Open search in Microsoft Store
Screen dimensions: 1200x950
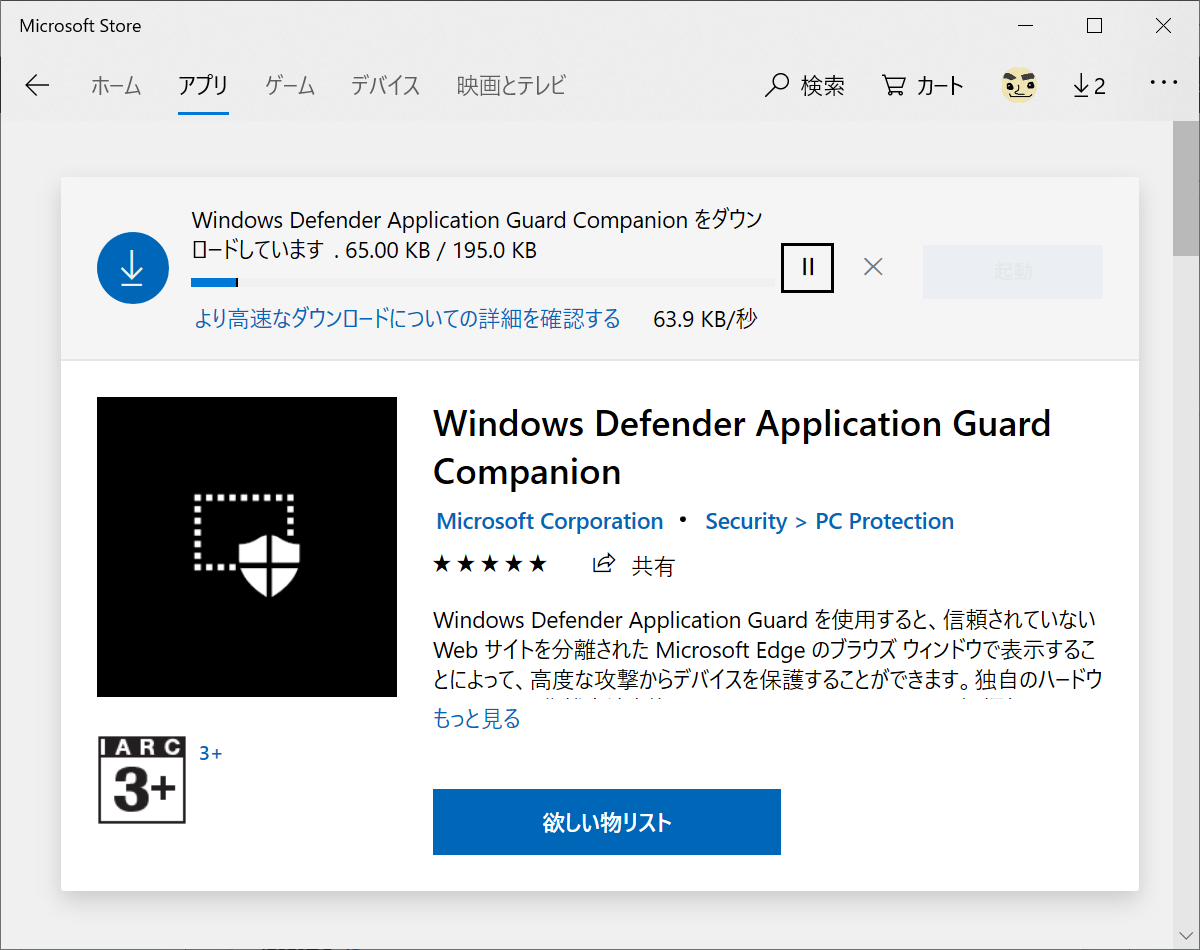[805, 85]
